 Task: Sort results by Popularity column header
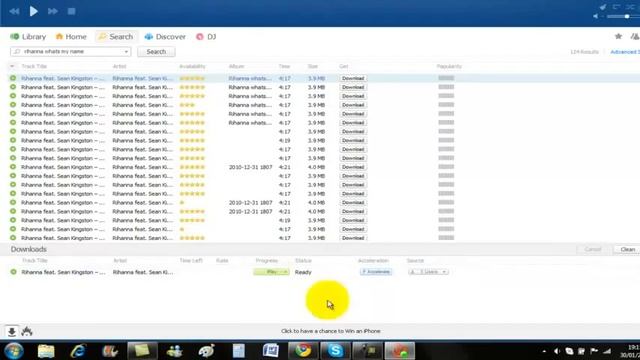click(449, 66)
